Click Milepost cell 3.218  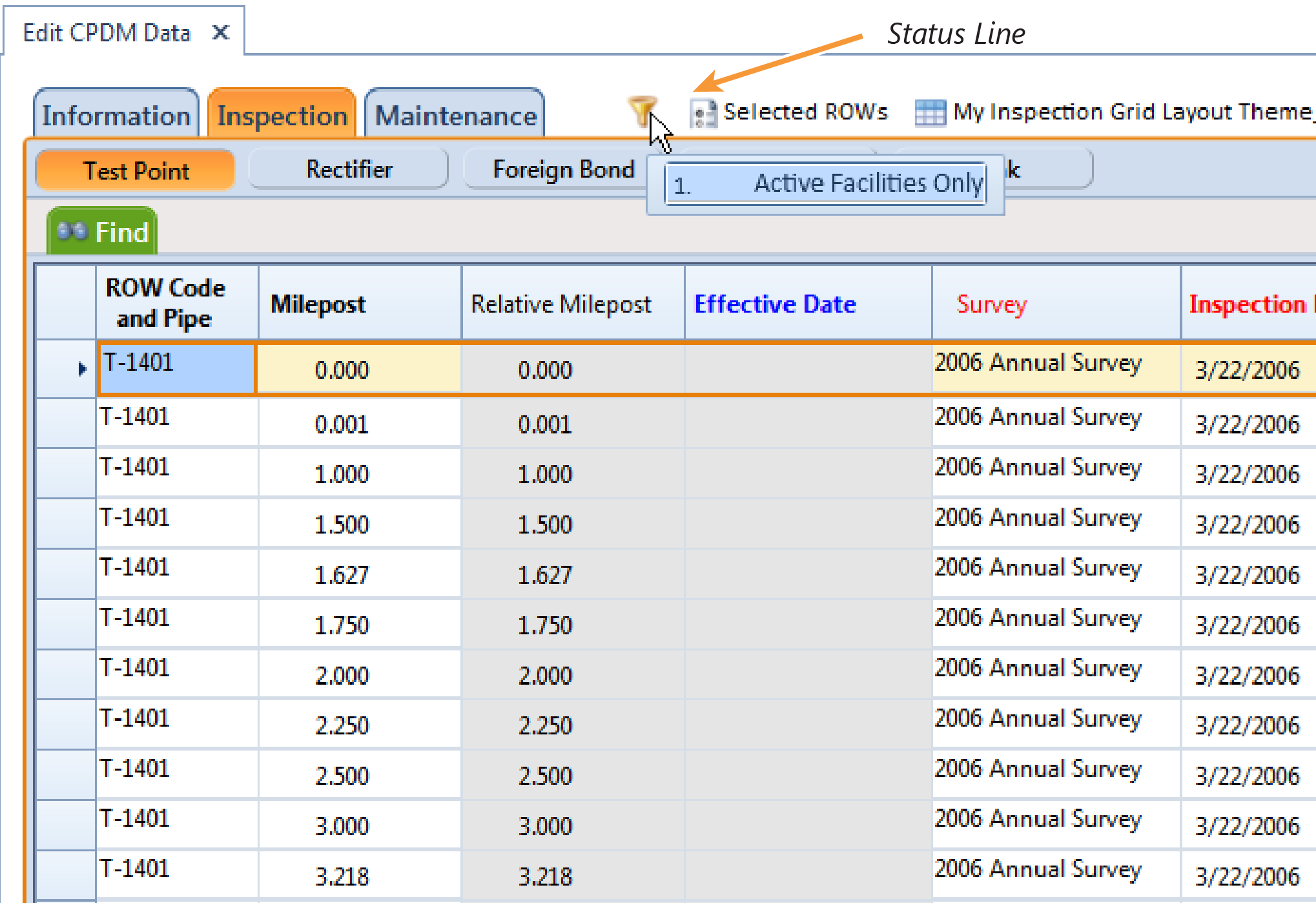point(360,876)
